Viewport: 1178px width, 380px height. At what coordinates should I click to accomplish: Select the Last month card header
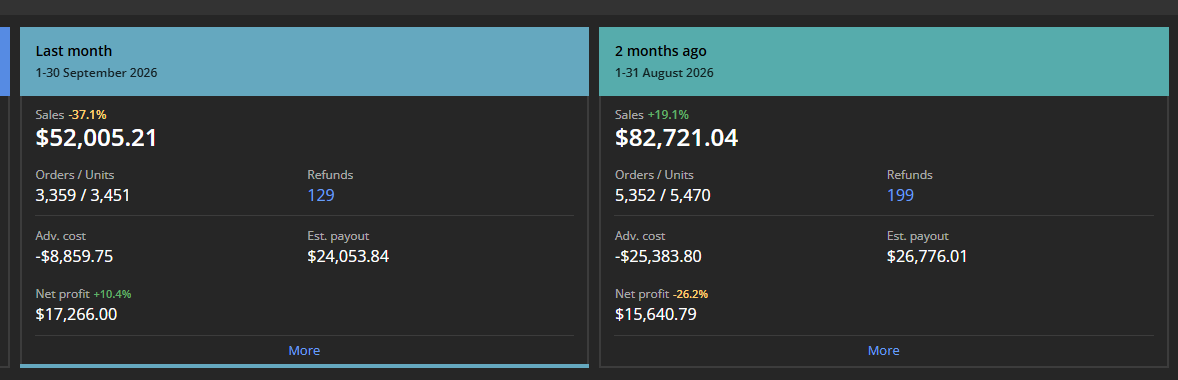click(x=304, y=62)
